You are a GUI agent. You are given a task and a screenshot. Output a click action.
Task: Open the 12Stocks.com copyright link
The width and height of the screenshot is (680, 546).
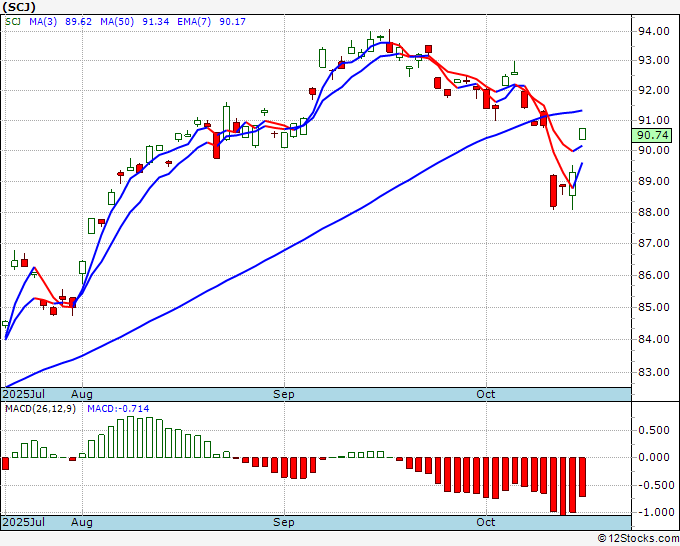click(638, 538)
